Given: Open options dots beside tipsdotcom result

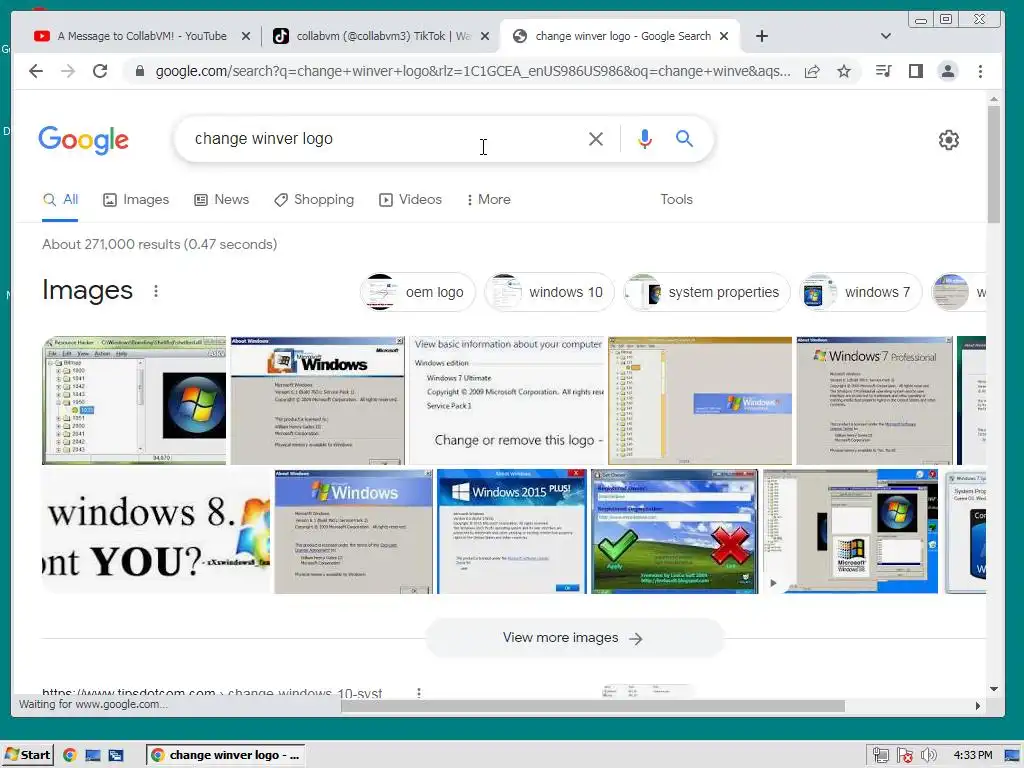Looking at the screenshot, I should pos(419,692).
